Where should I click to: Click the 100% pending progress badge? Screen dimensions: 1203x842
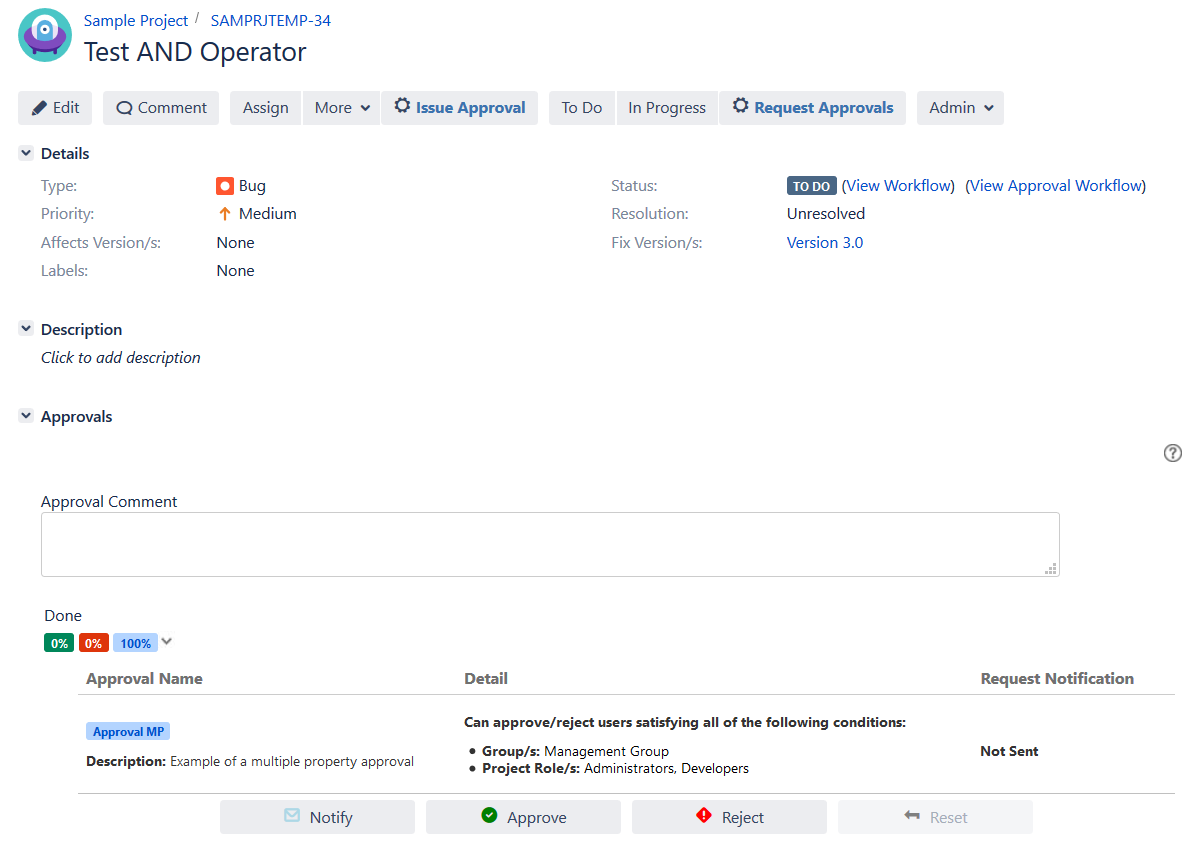click(x=135, y=643)
